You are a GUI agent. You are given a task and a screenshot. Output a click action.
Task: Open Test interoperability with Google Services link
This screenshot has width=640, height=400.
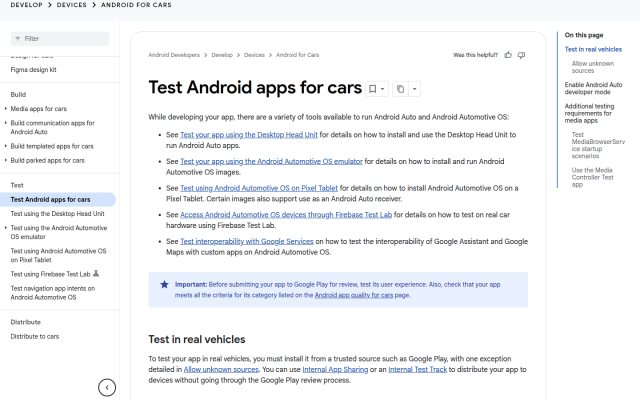247,241
